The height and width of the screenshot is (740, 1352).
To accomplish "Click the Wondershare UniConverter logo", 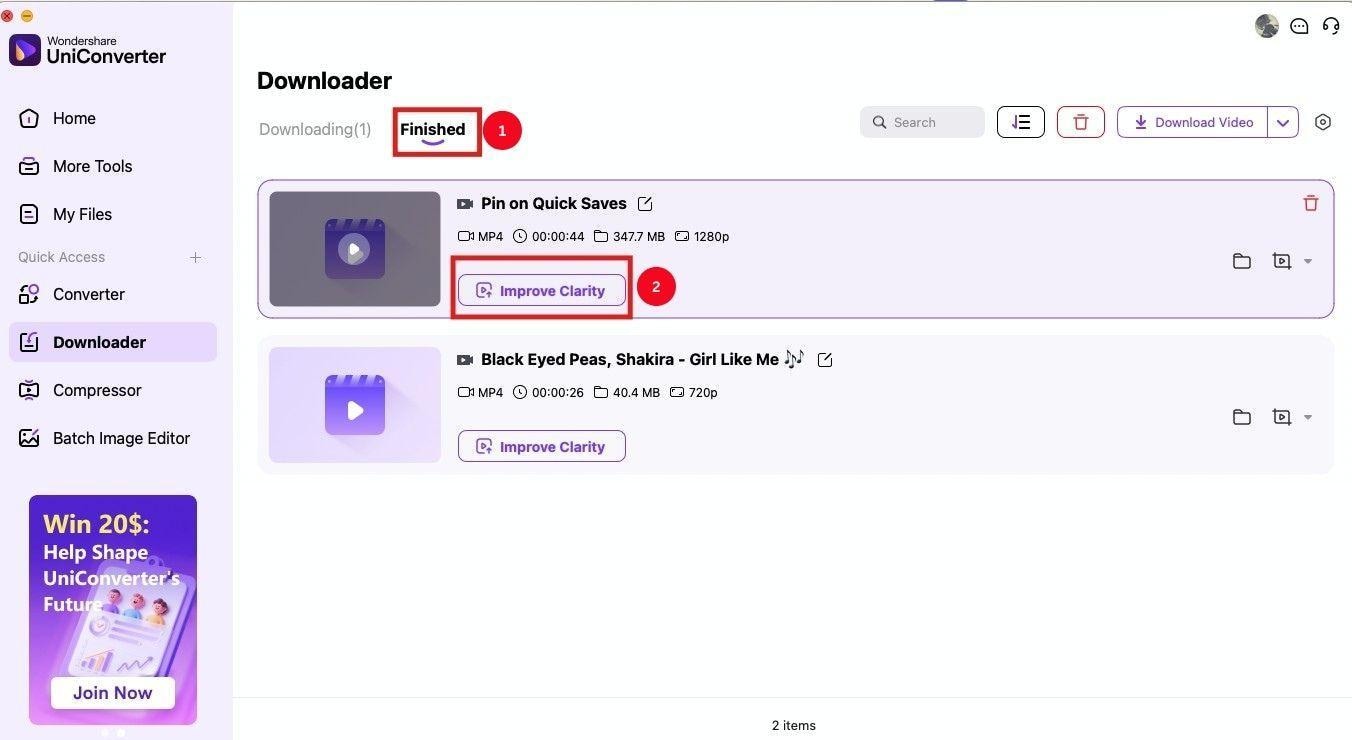I will pyautogui.click(x=88, y=50).
